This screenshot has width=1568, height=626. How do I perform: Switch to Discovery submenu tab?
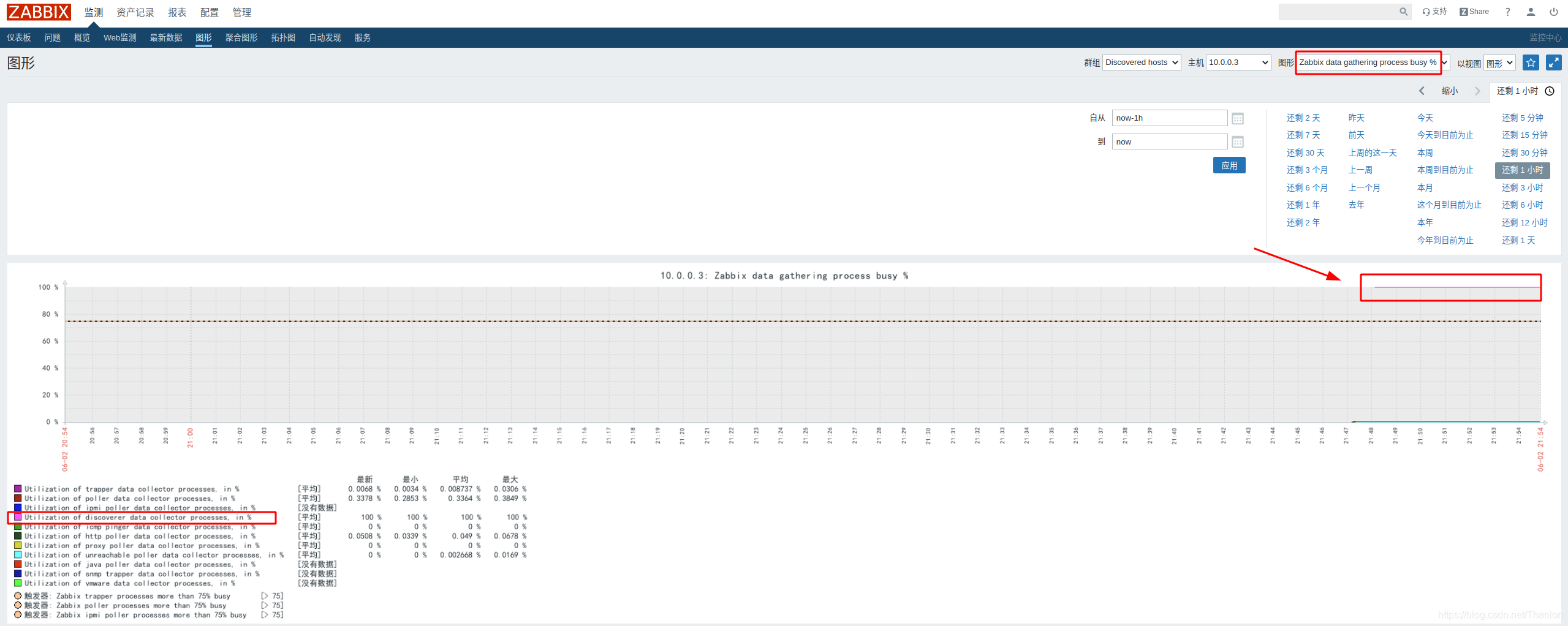point(325,37)
